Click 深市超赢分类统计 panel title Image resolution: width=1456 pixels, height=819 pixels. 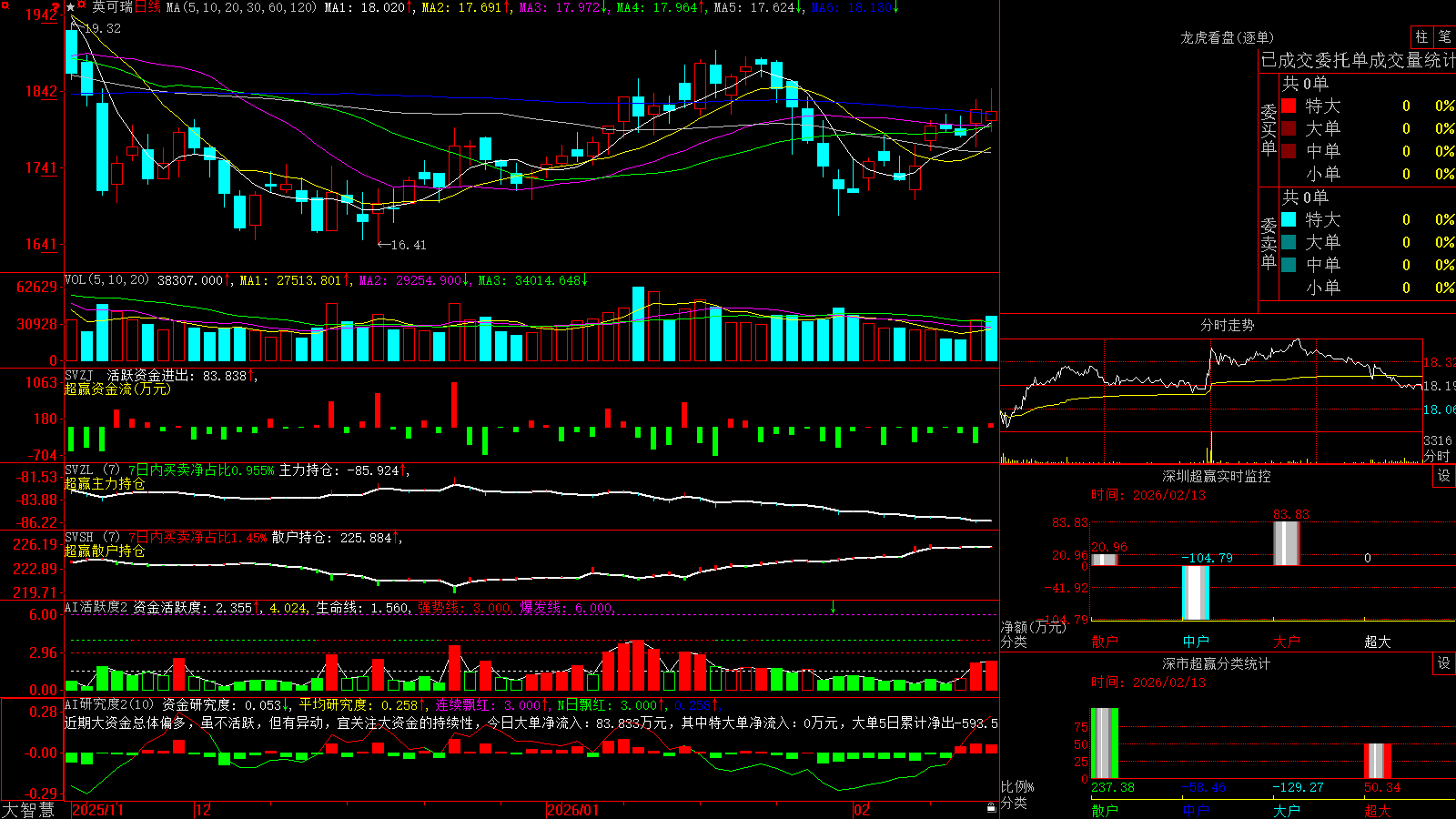tap(1217, 663)
